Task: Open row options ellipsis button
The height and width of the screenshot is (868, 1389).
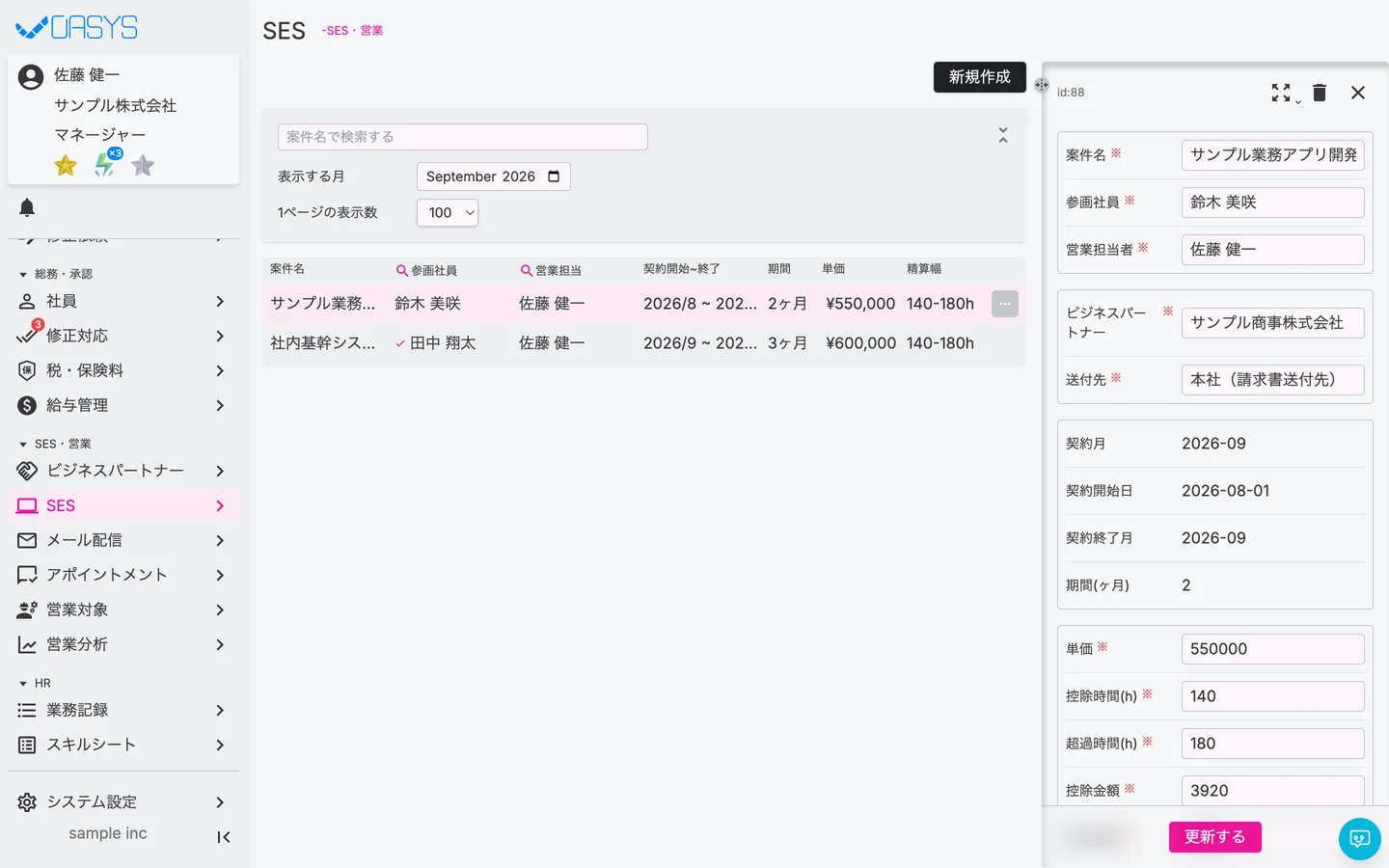Action: click(1005, 304)
